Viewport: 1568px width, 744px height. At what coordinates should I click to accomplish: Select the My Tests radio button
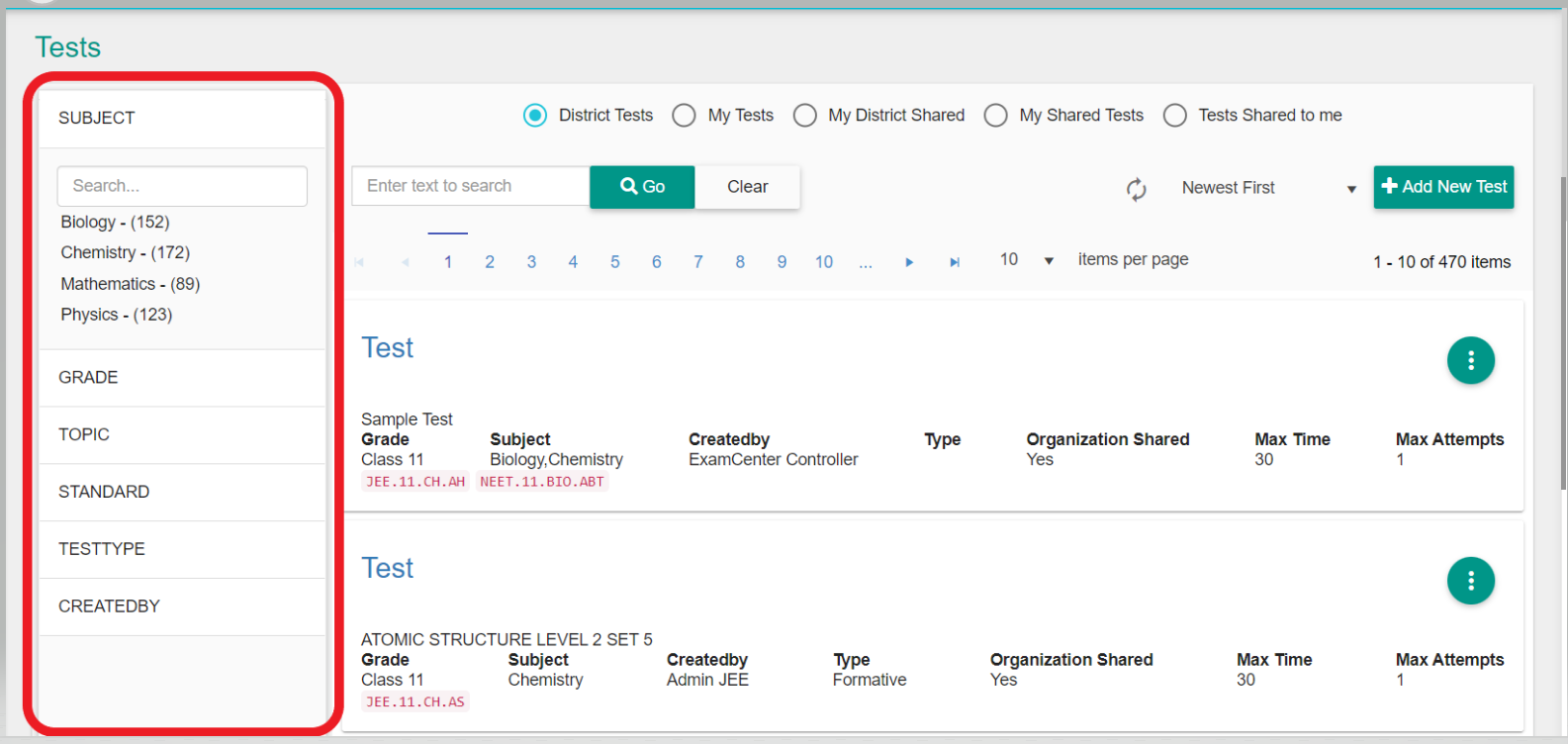coord(685,116)
